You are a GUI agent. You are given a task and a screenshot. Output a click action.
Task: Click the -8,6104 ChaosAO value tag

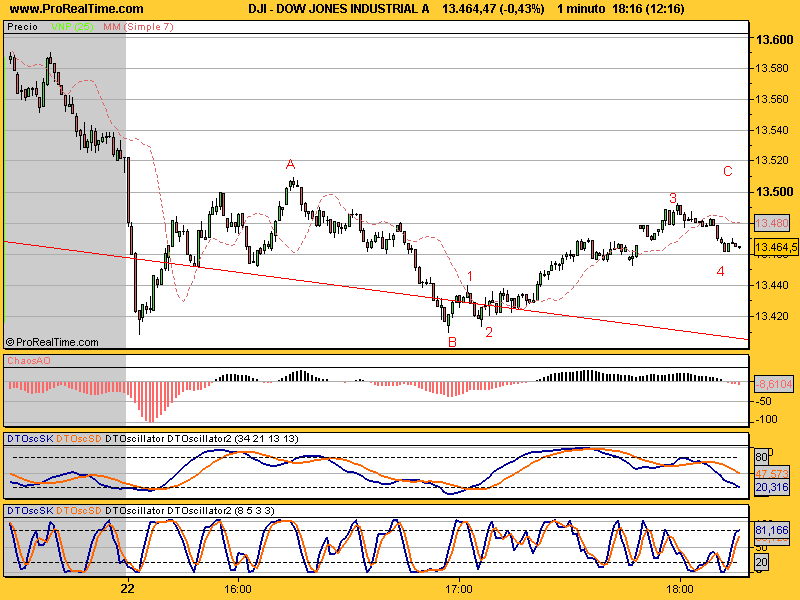pyautogui.click(x=773, y=384)
